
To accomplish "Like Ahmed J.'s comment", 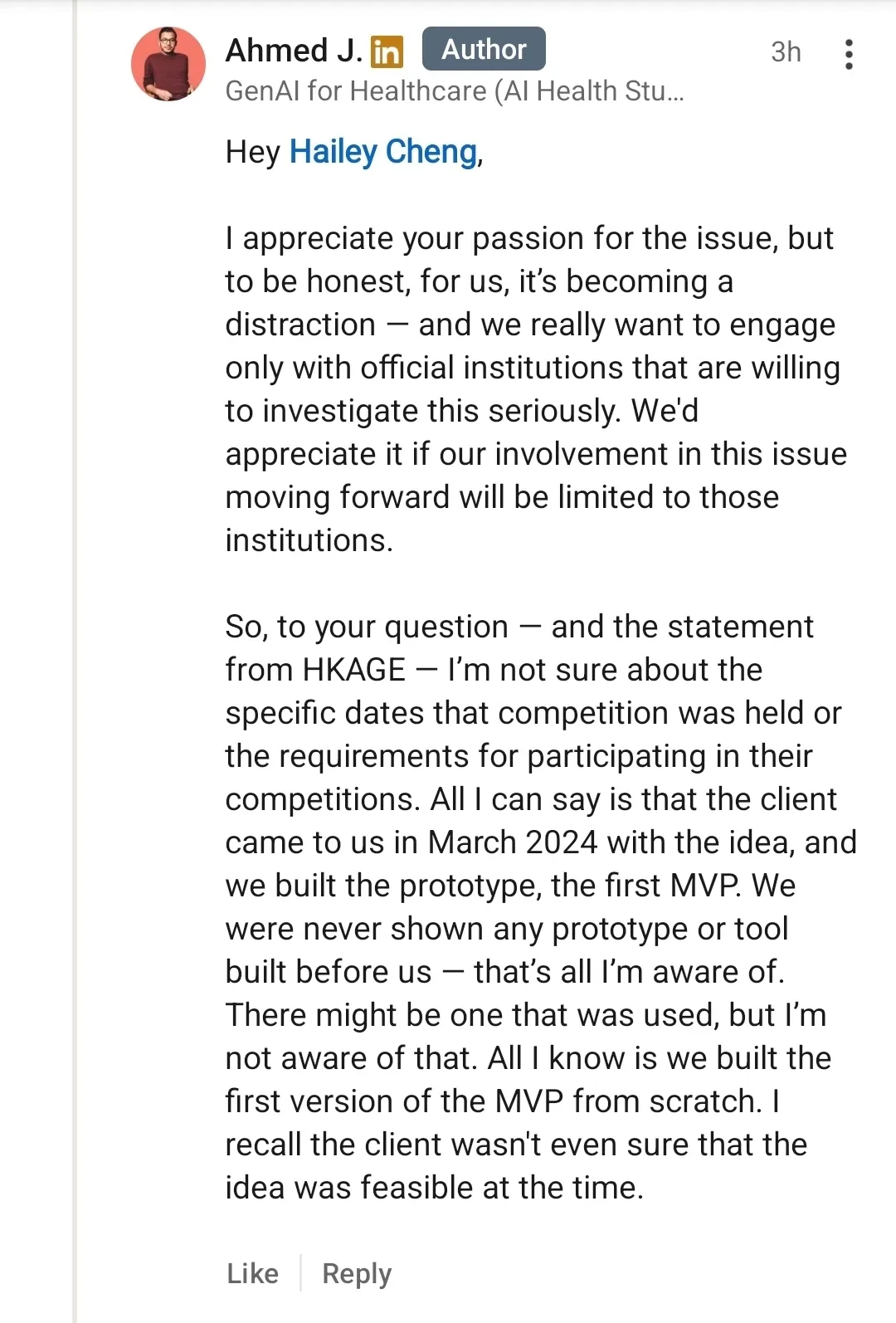I will pyautogui.click(x=252, y=1273).
